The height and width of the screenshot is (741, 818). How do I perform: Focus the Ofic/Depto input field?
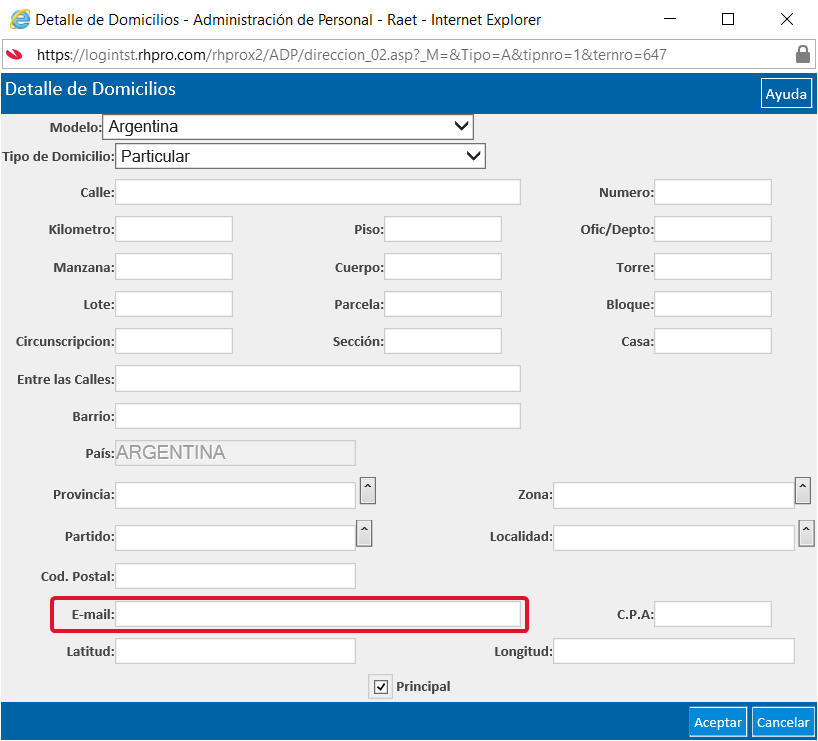point(713,229)
